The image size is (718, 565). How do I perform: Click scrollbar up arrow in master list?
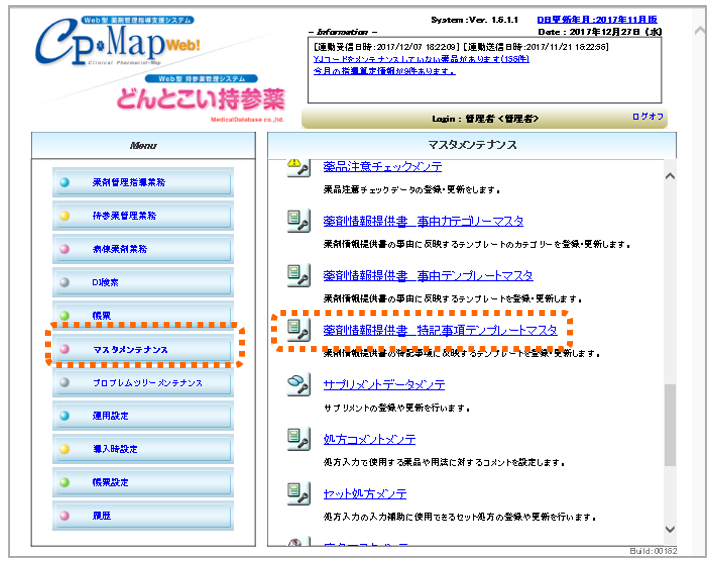[x=669, y=175]
